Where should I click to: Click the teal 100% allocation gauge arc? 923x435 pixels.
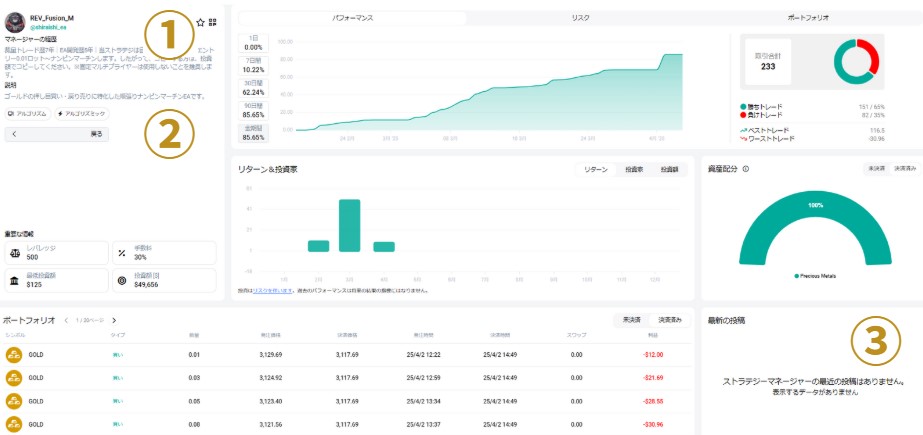click(x=815, y=206)
